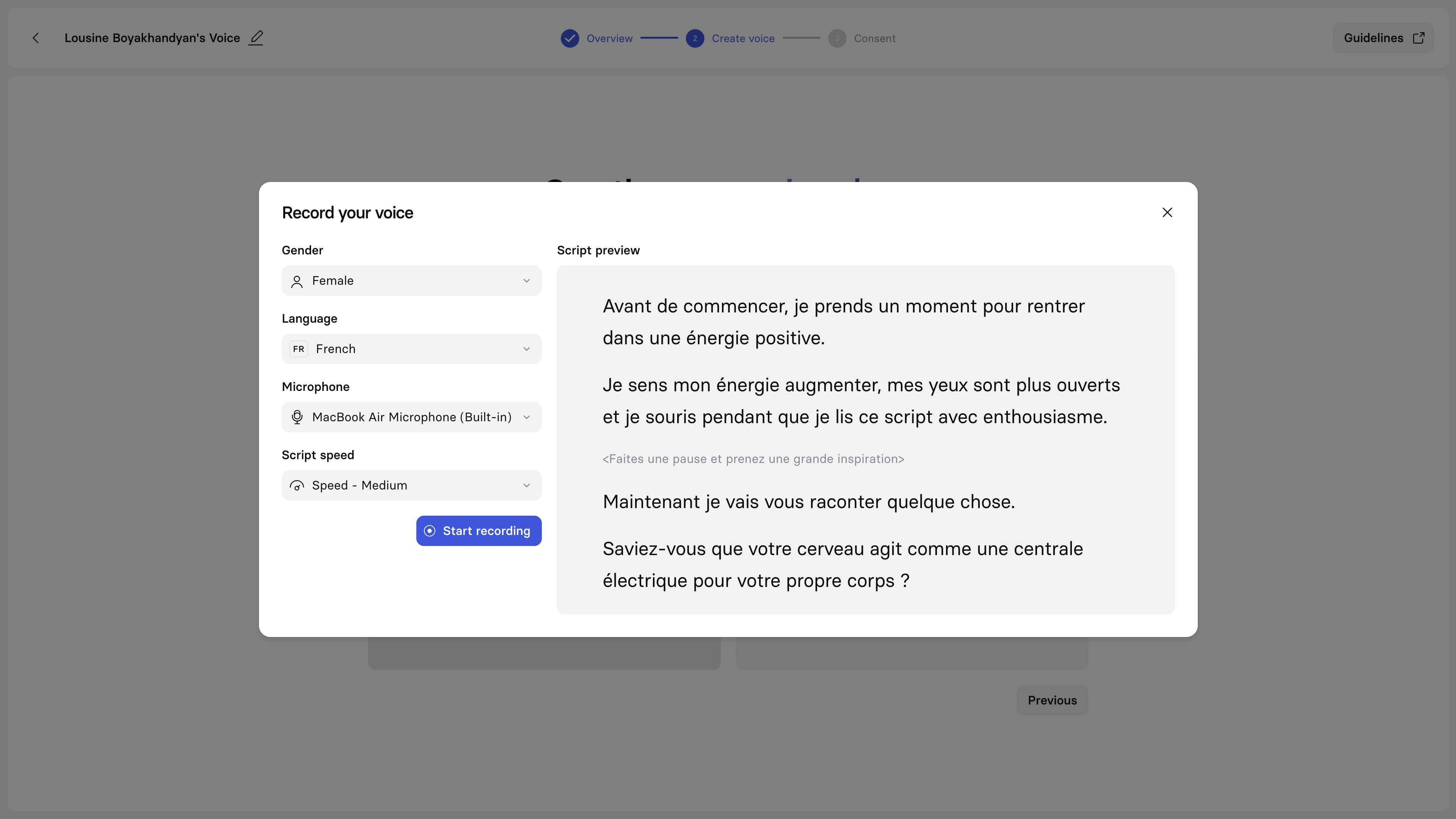Select the Consent step
The height and width of the screenshot is (819, 1456).
[x=874, y=38]
